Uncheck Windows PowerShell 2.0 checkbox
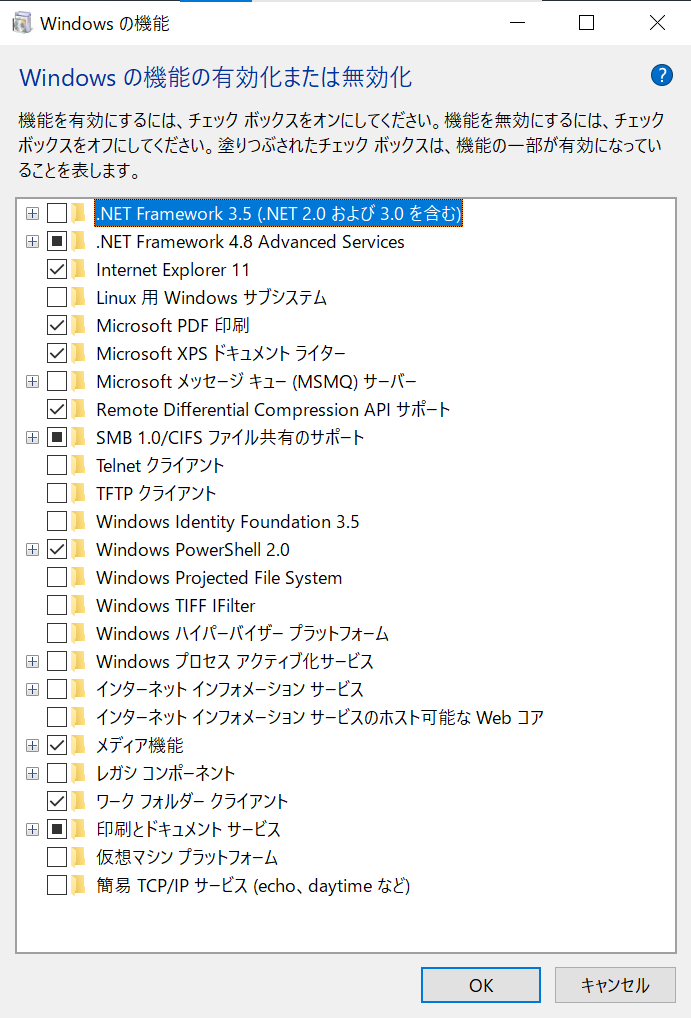 57,549
